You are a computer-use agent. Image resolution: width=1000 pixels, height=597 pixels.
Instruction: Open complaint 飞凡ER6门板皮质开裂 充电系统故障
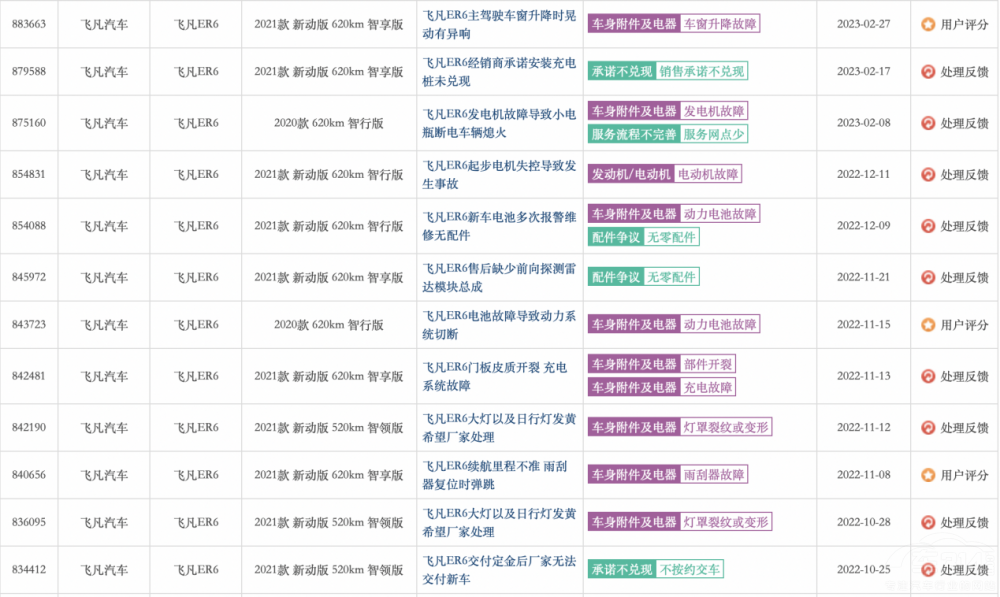click(499, 376)
